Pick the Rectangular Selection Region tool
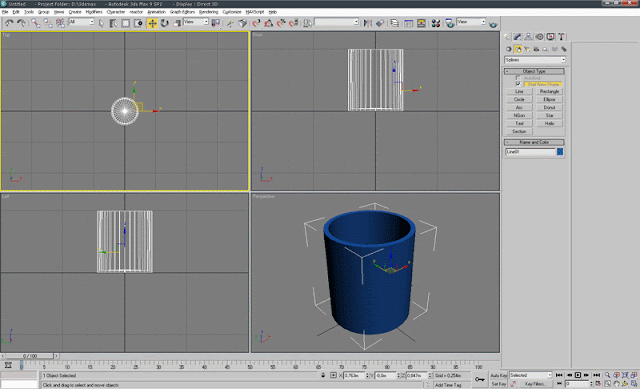This screenshot has height=389, width=640. coord(126,23)
